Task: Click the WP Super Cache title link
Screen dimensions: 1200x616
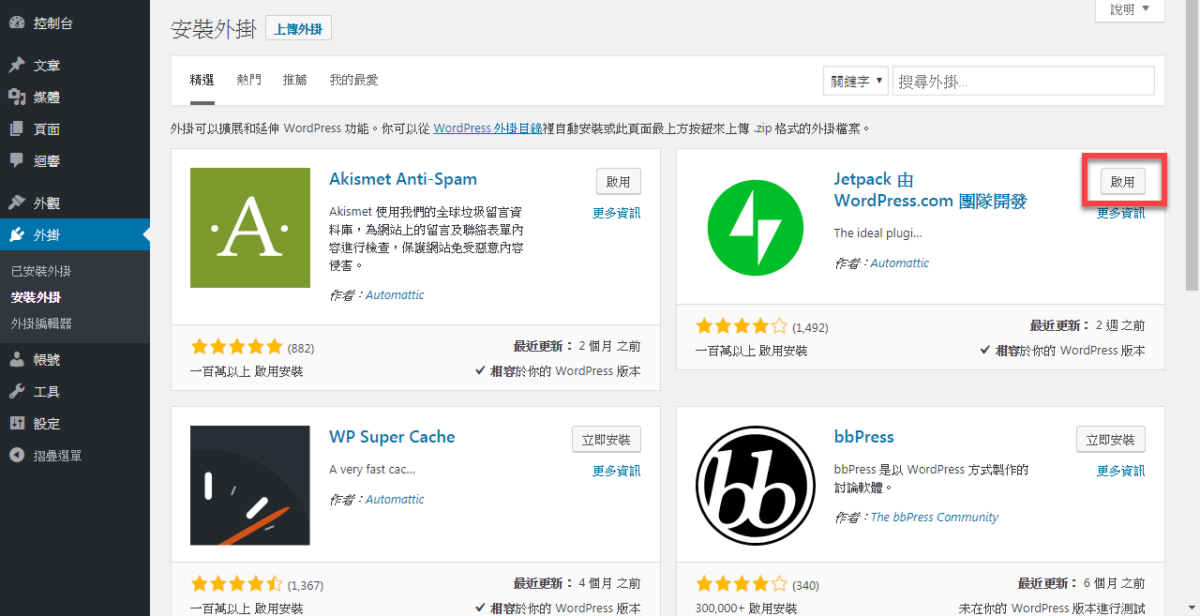Action: click(392, 437)
